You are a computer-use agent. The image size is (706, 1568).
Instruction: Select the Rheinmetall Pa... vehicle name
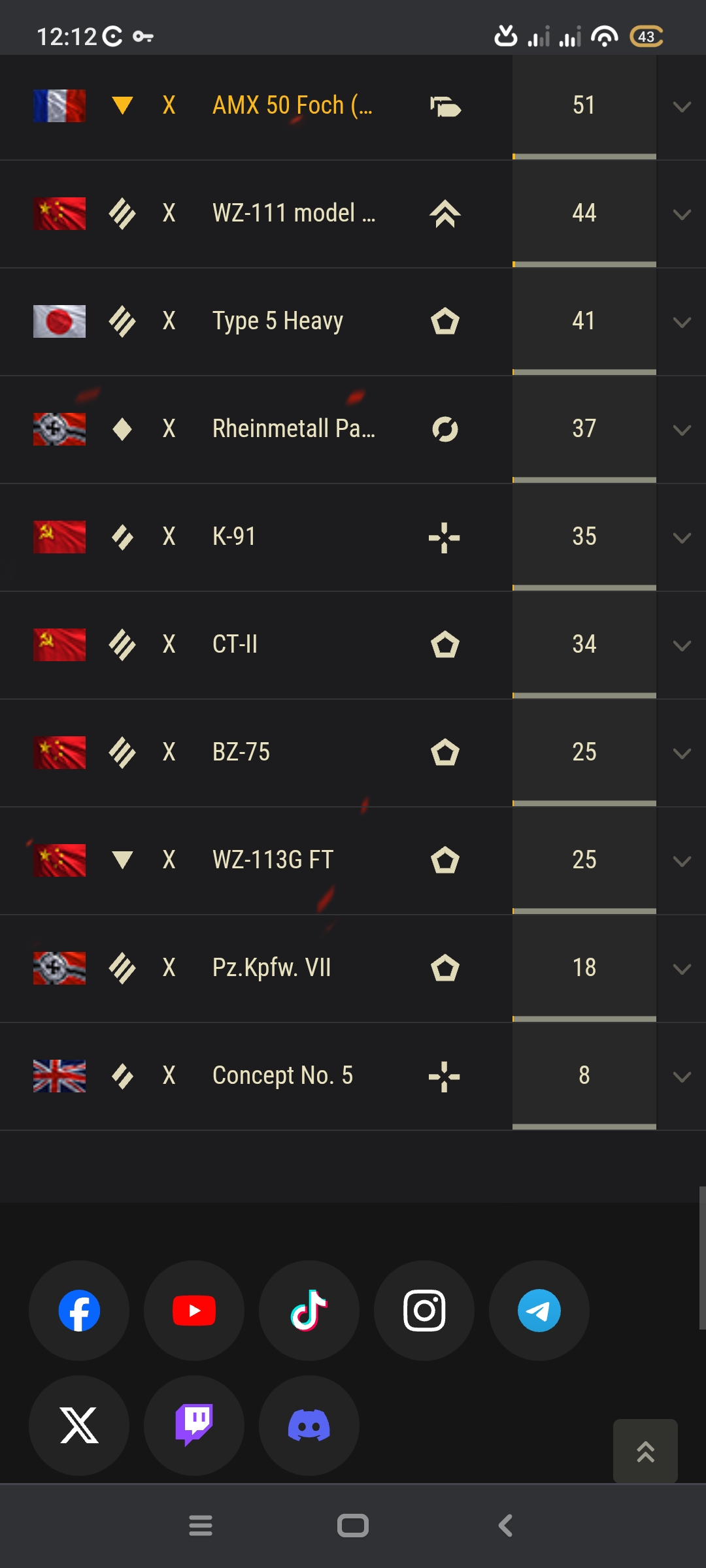coord(294,429)
